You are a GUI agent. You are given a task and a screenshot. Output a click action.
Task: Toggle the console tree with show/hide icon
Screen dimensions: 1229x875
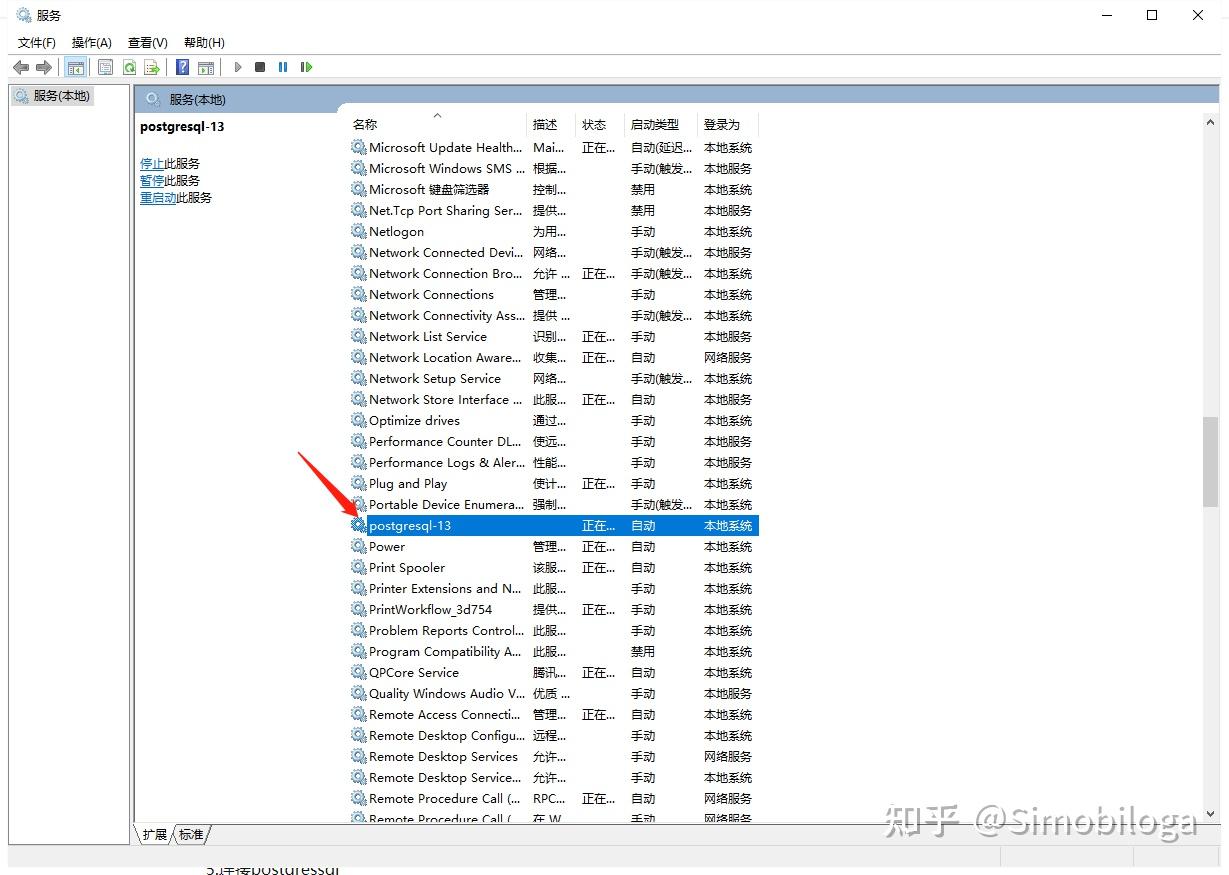76,66
